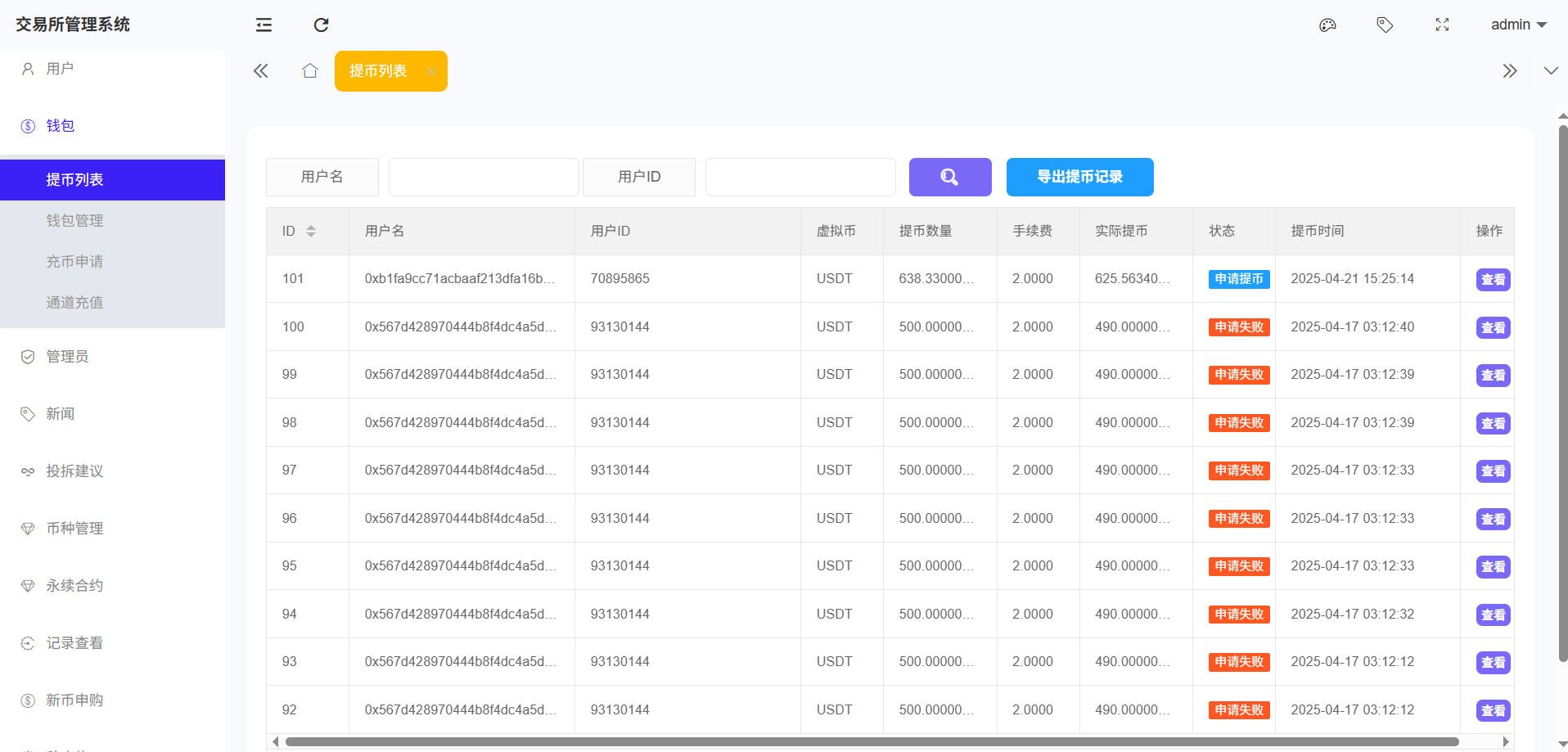Focus the 用户名 search input field

(484, 177)
